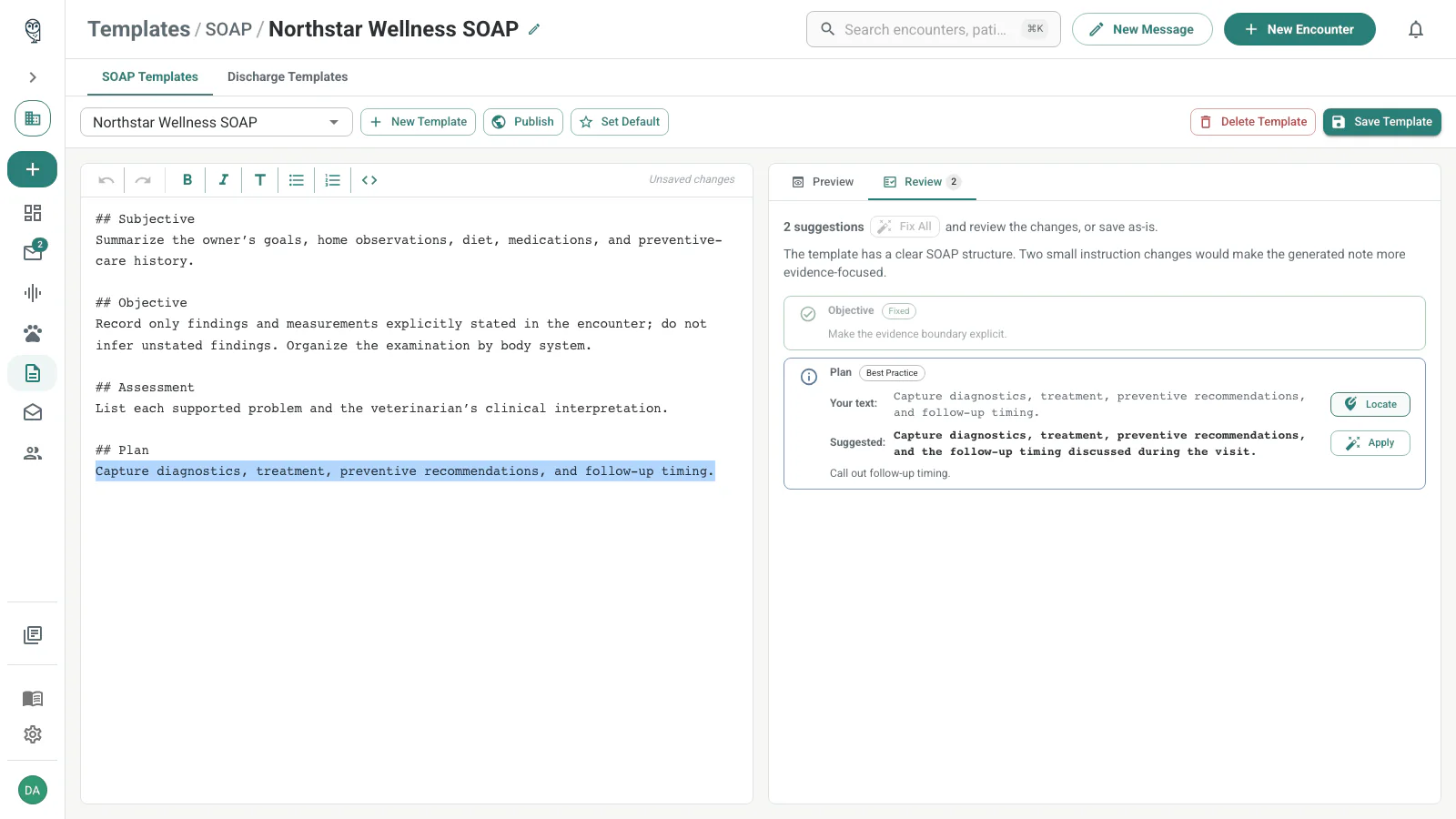Click the Delete Template button
The image size is (1456, 819).
point(1253,122)
